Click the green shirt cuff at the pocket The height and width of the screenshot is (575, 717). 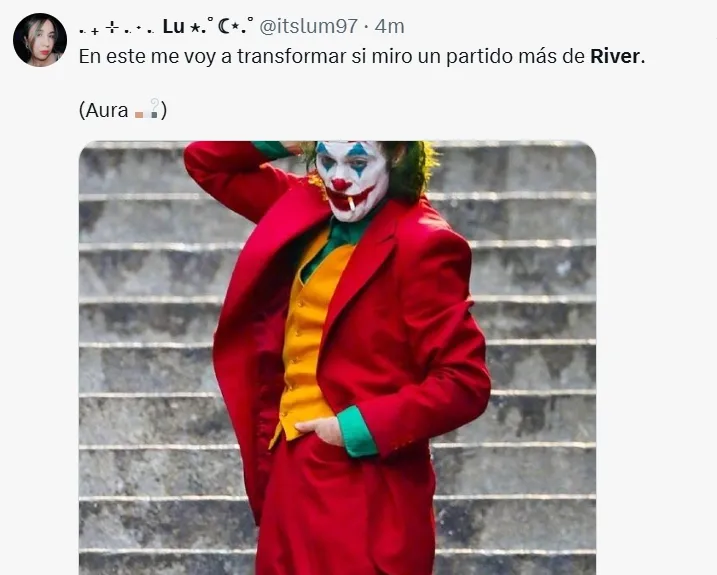coord(357,432)
